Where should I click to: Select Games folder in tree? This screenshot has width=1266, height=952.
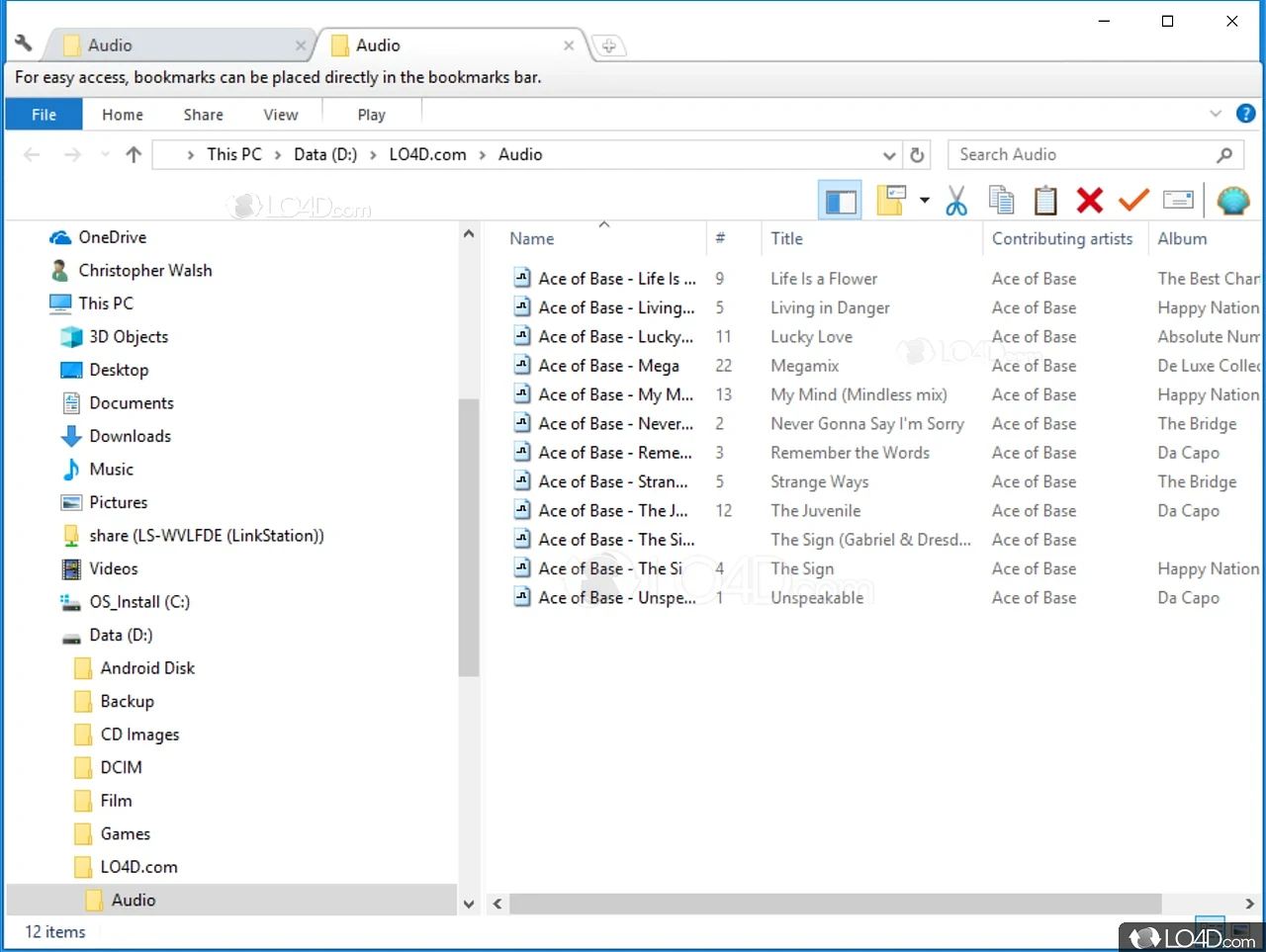tap(125, 833)
